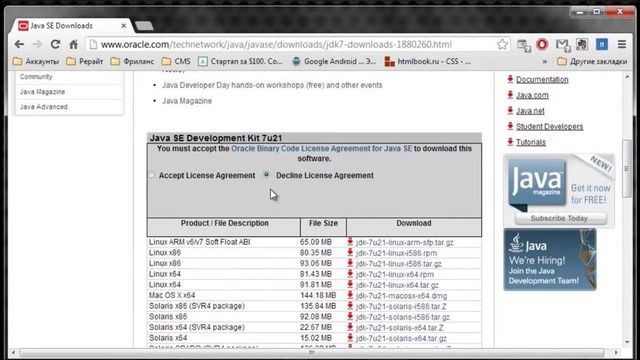
Task: Click Community in the left sidebar
Action: click(36, 77)
